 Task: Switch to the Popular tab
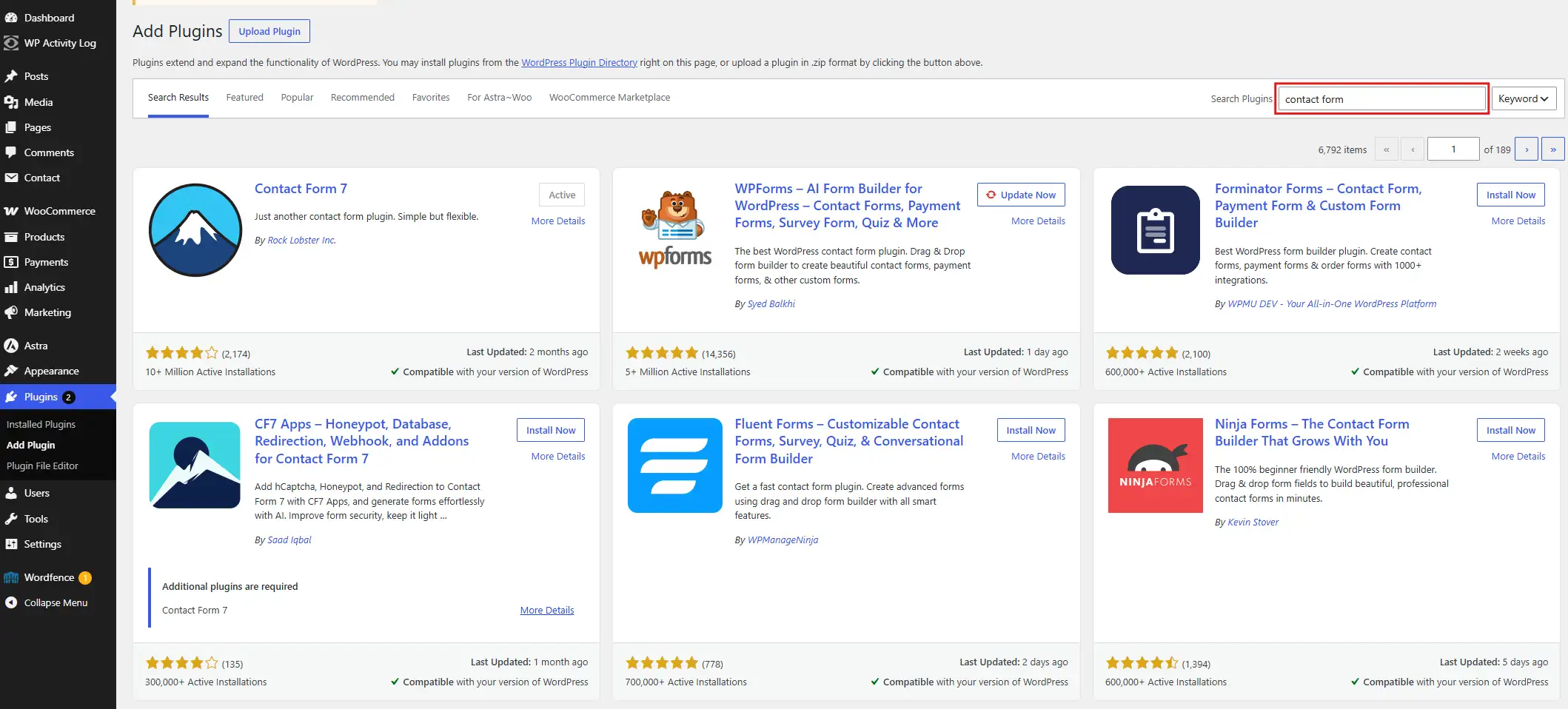pos(297,98)
